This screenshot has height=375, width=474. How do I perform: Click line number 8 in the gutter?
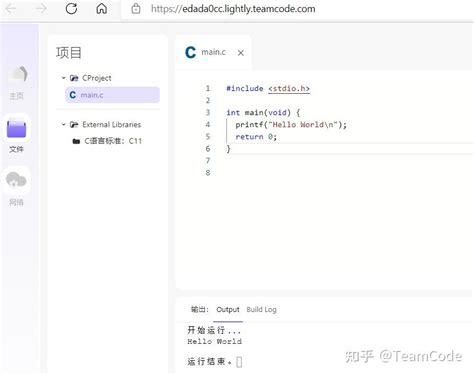(208, 173)
